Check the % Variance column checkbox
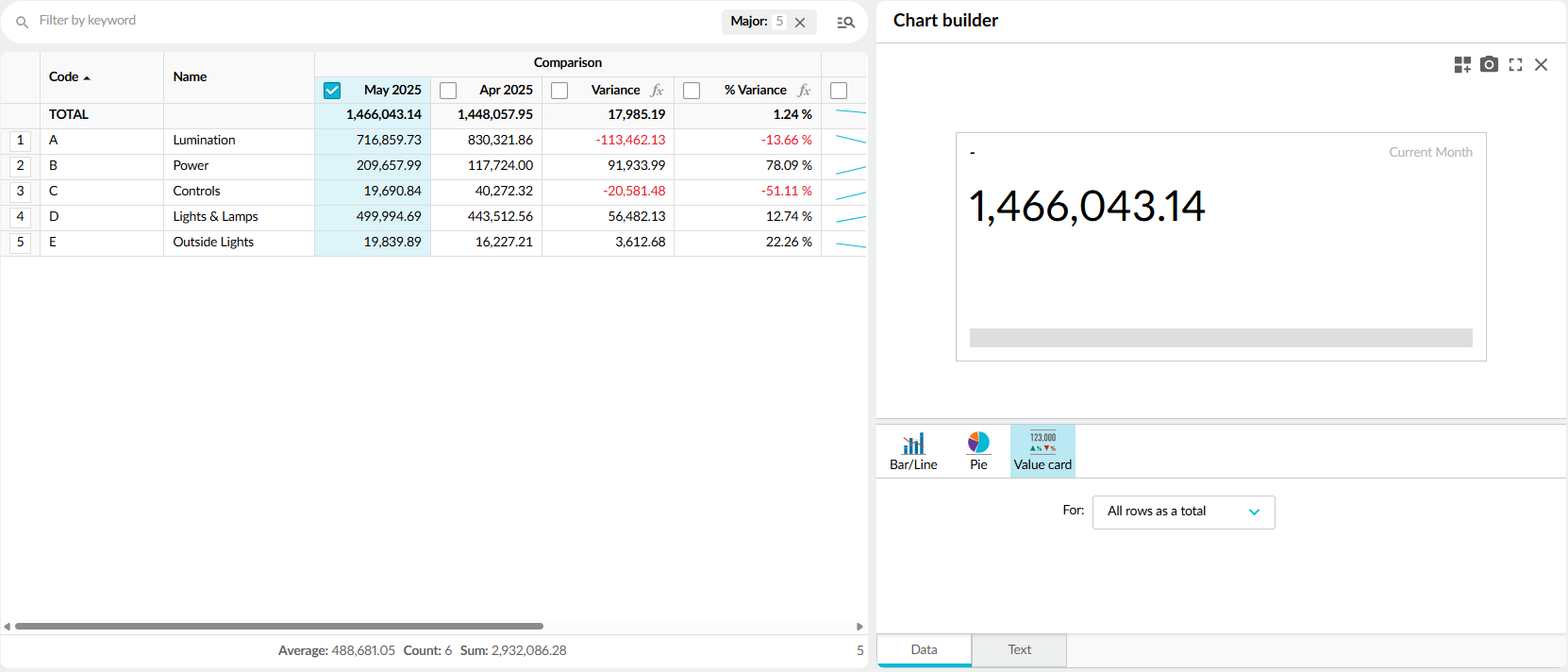 point(692,91)
